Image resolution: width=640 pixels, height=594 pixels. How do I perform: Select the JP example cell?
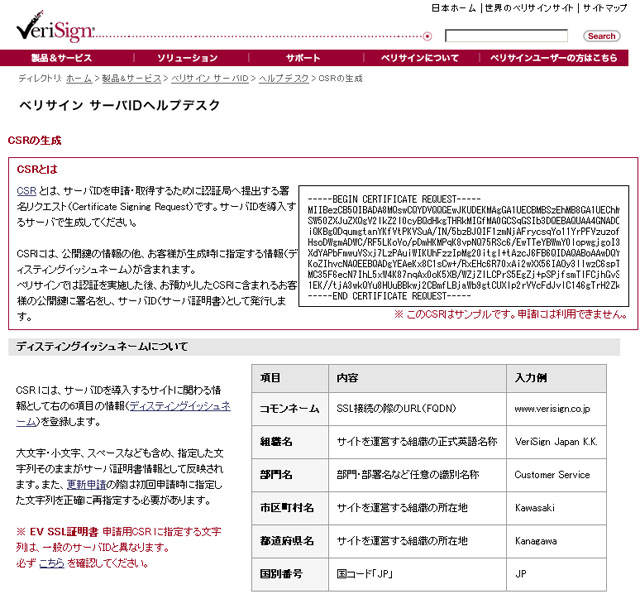[556, 574]
